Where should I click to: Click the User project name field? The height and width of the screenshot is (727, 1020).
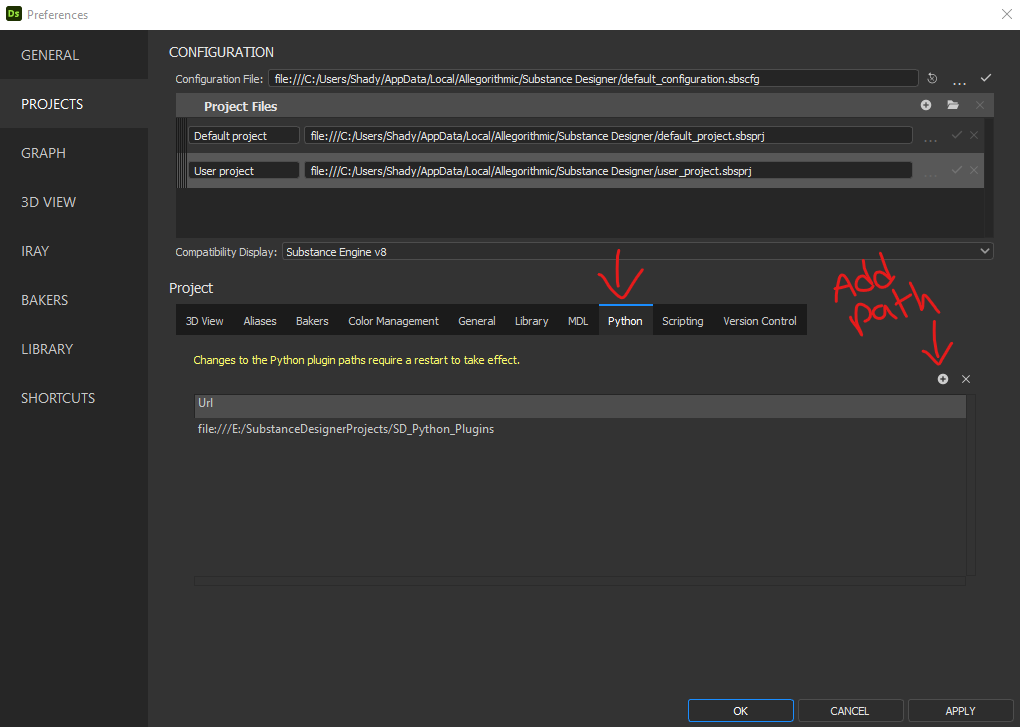243,171
